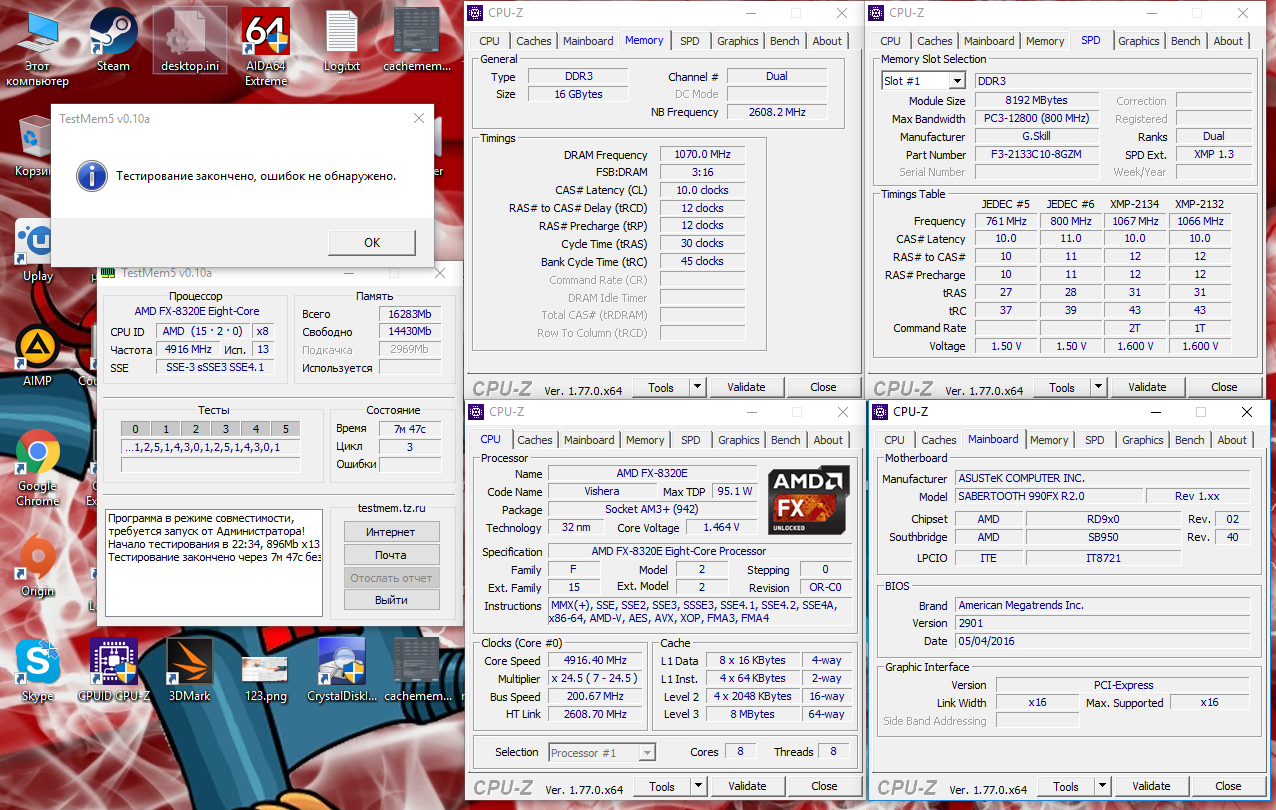Open Graphics tab in motherboard CPU-Z window
The height and width of the screenshot is (810, 1276).
pos(1143,440)
